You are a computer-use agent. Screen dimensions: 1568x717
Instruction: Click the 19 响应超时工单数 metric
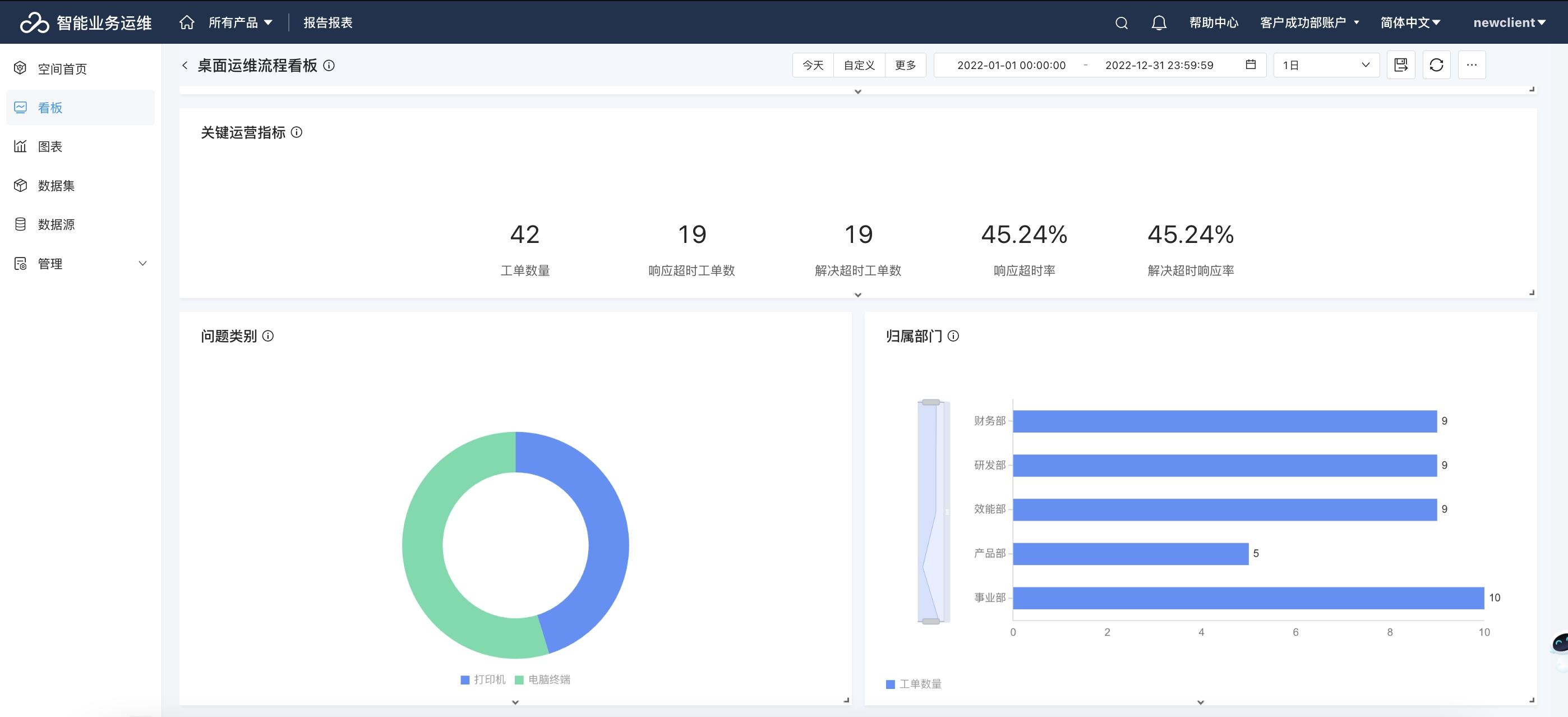[691, 250]
